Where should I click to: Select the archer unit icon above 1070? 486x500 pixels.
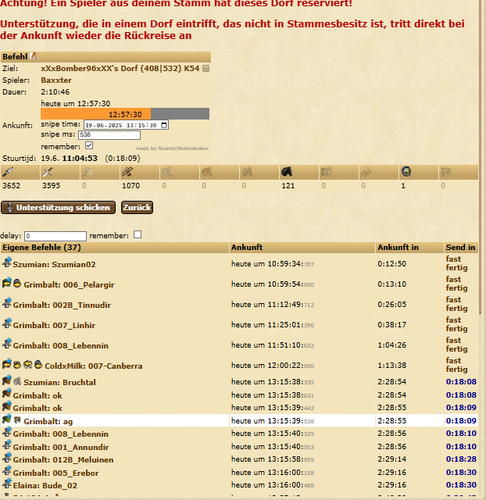point(127,172)
